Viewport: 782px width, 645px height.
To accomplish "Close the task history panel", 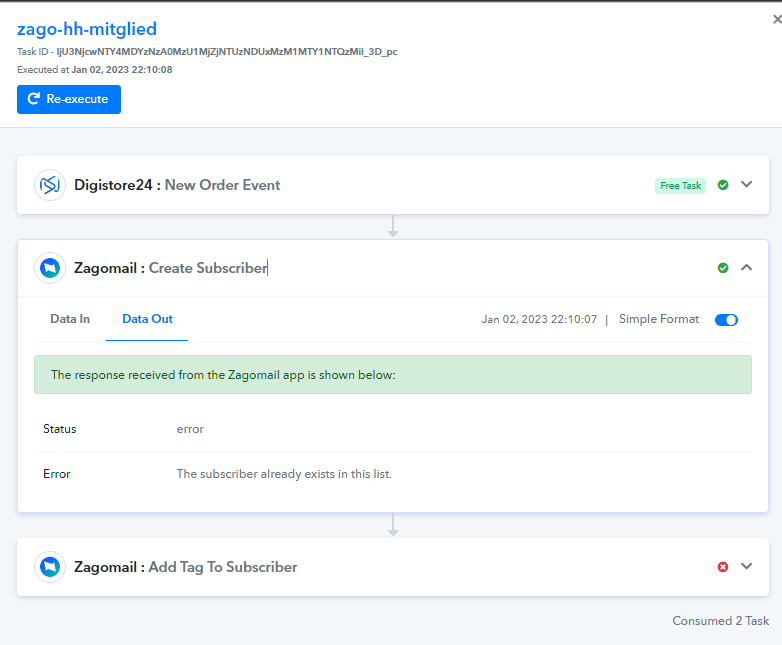I will point(777,19).
